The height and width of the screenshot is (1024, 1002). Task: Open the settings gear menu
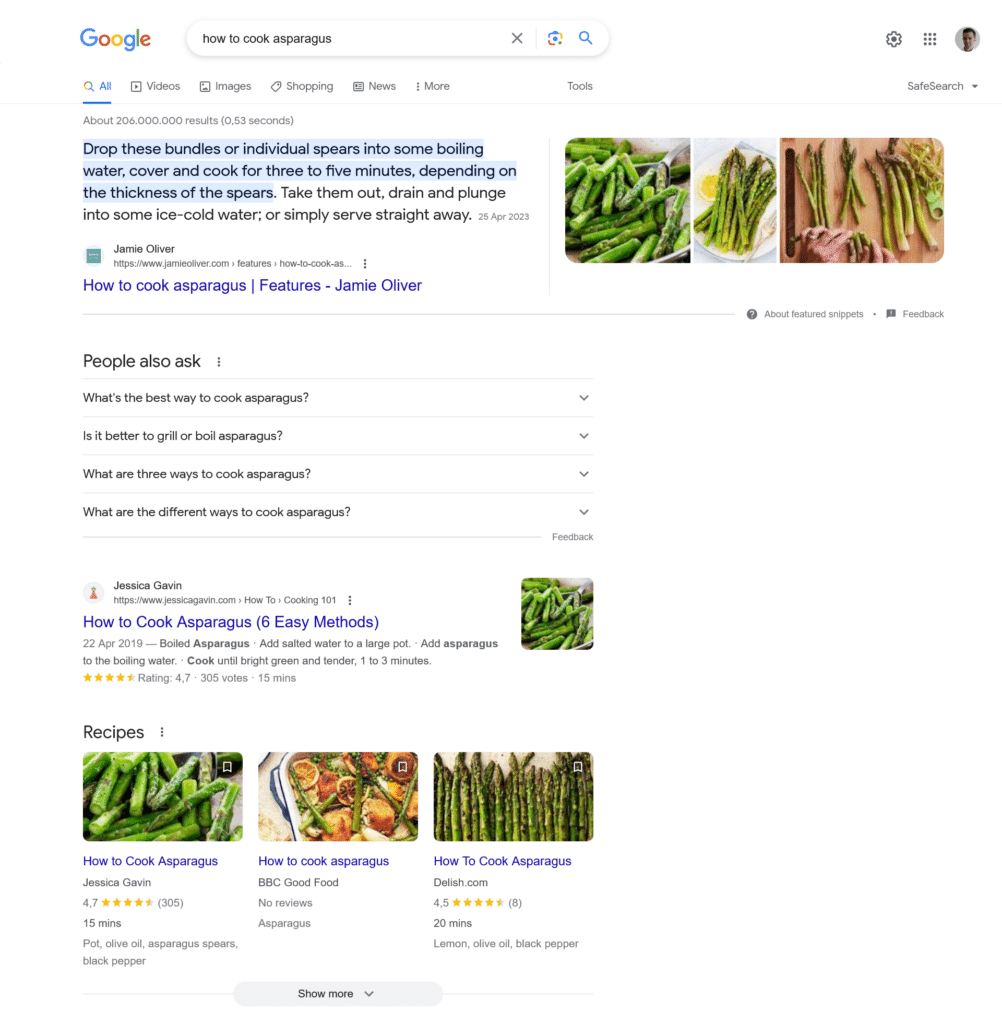tap(893, 39)
